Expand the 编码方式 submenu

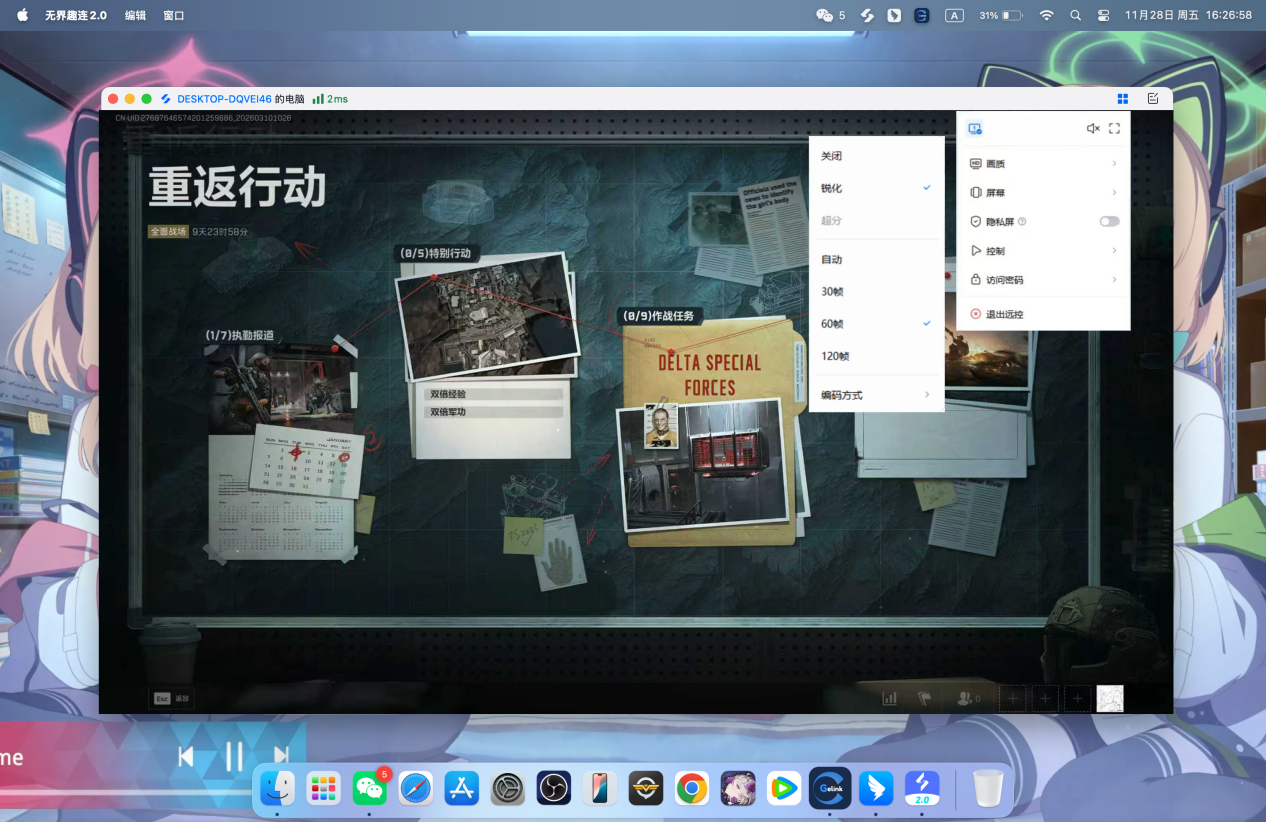[x=875, y=395]
